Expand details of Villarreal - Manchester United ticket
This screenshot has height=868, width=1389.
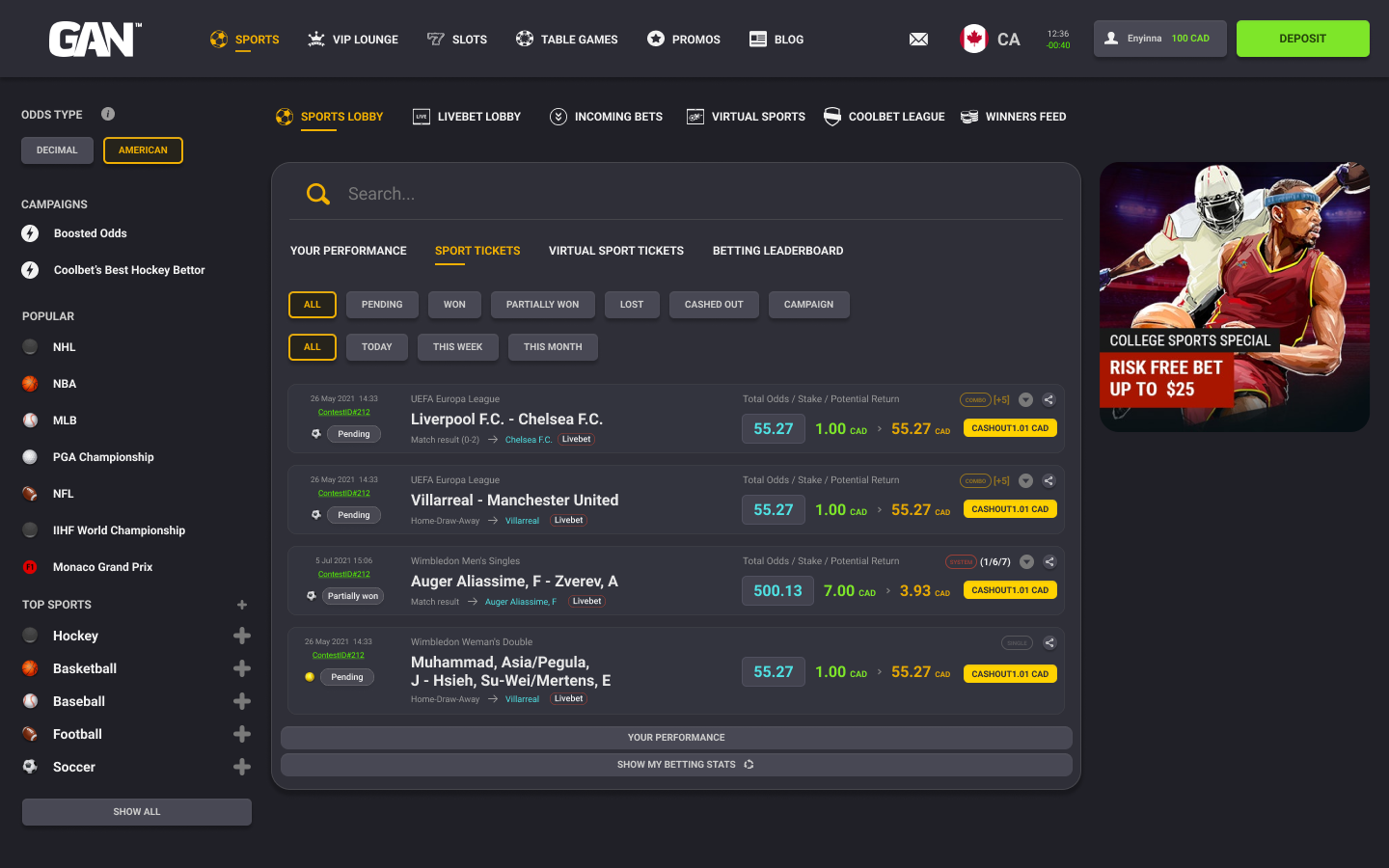coord(1025,480)
